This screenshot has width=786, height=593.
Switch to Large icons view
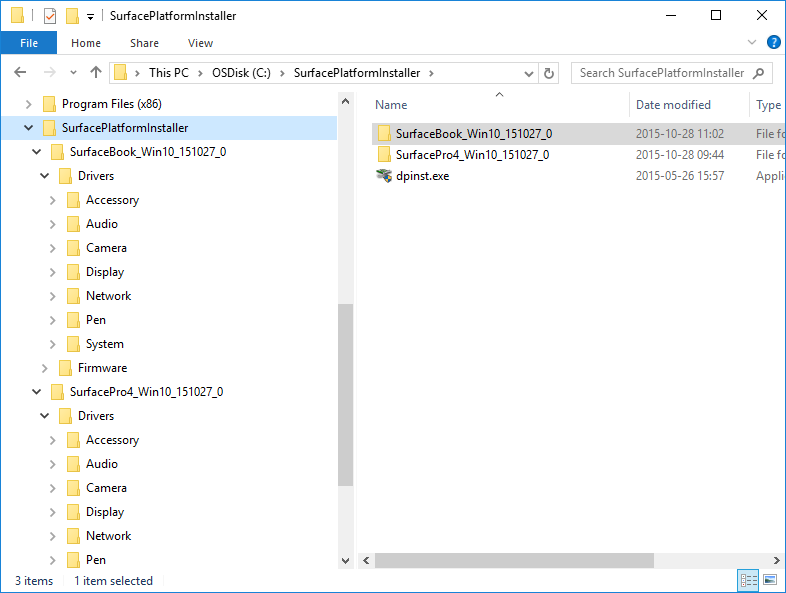pos(769,580)
